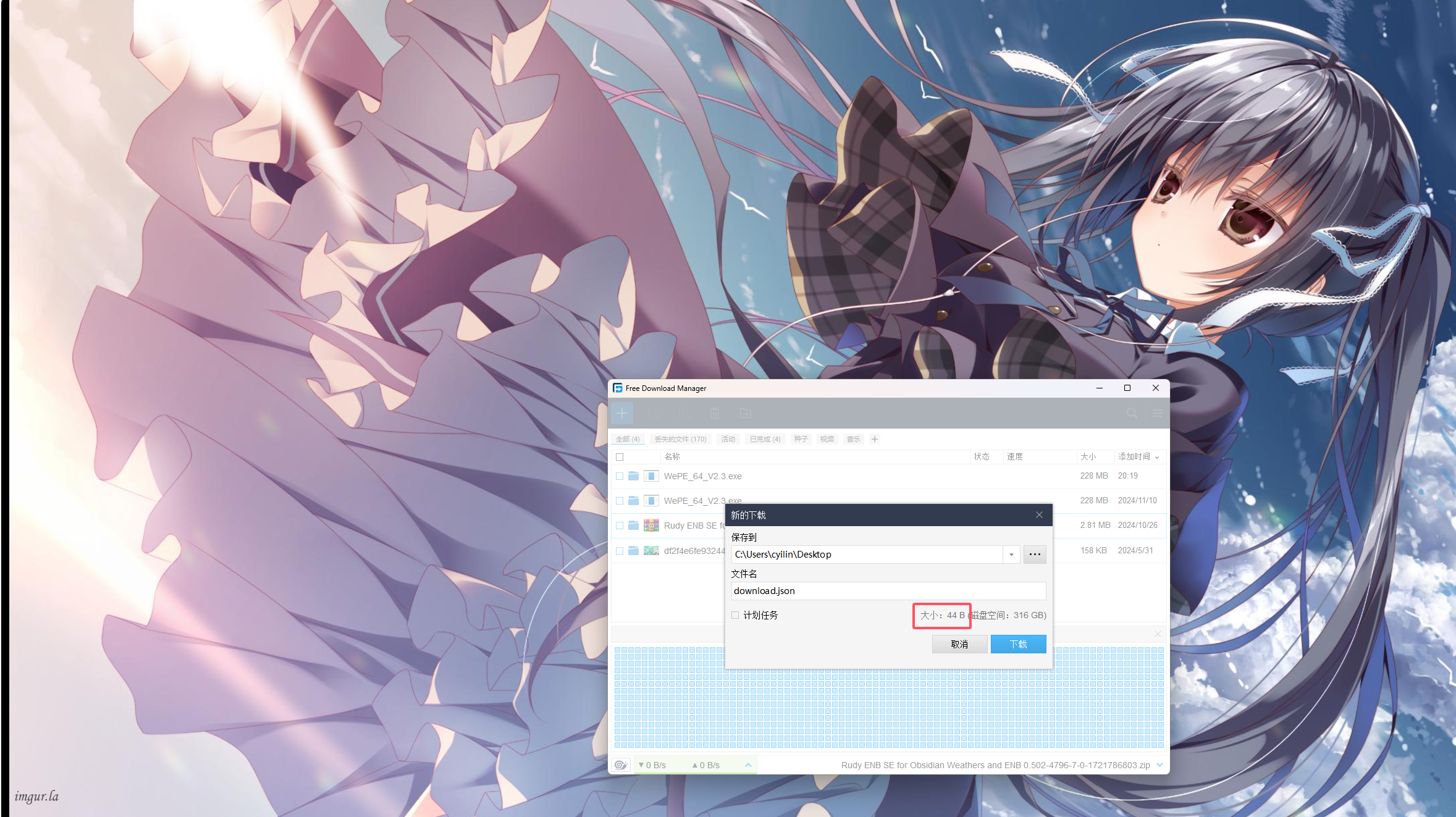Click archive icon of Rudy ENB SE row
1456x817 pixels.
click(651, 526)
